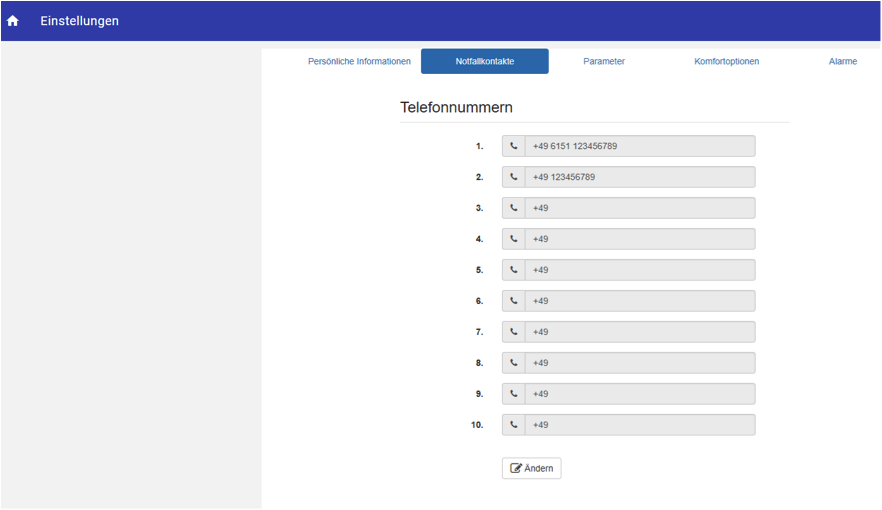Select the second phone field +49 123456789
The height and width of the screenshot is (510, 882).
[x=640, y=177]
